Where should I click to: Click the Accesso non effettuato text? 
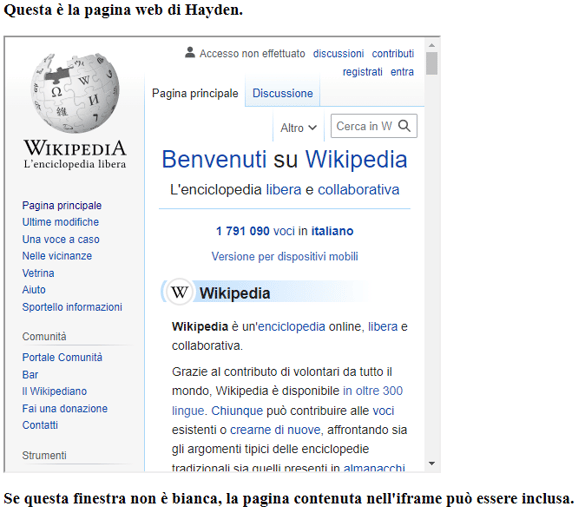click(x=252, y=54)
